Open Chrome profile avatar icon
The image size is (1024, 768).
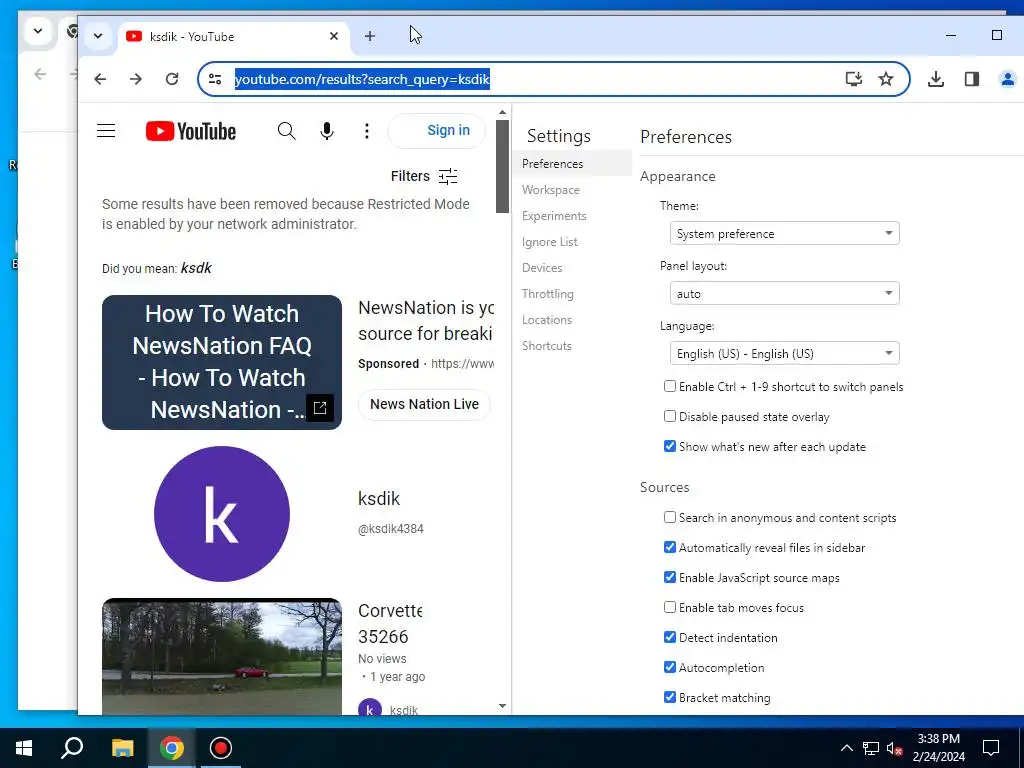click(1008, 79)
